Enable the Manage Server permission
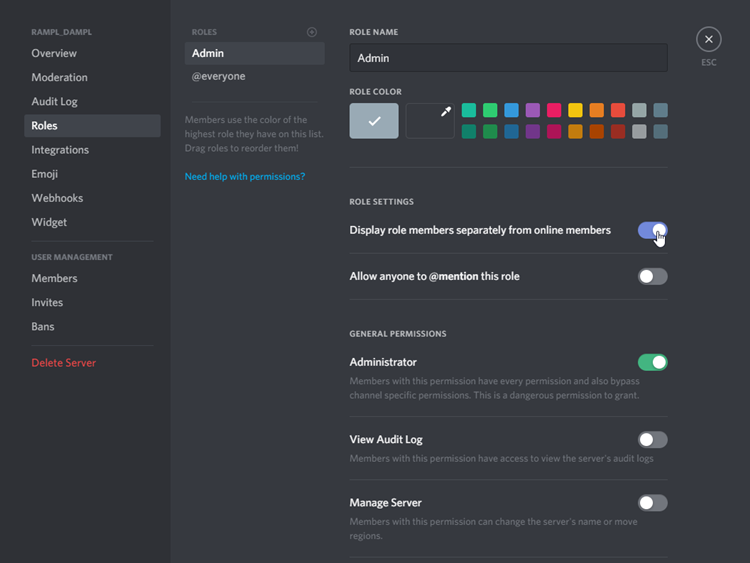 tap(652, 503)
